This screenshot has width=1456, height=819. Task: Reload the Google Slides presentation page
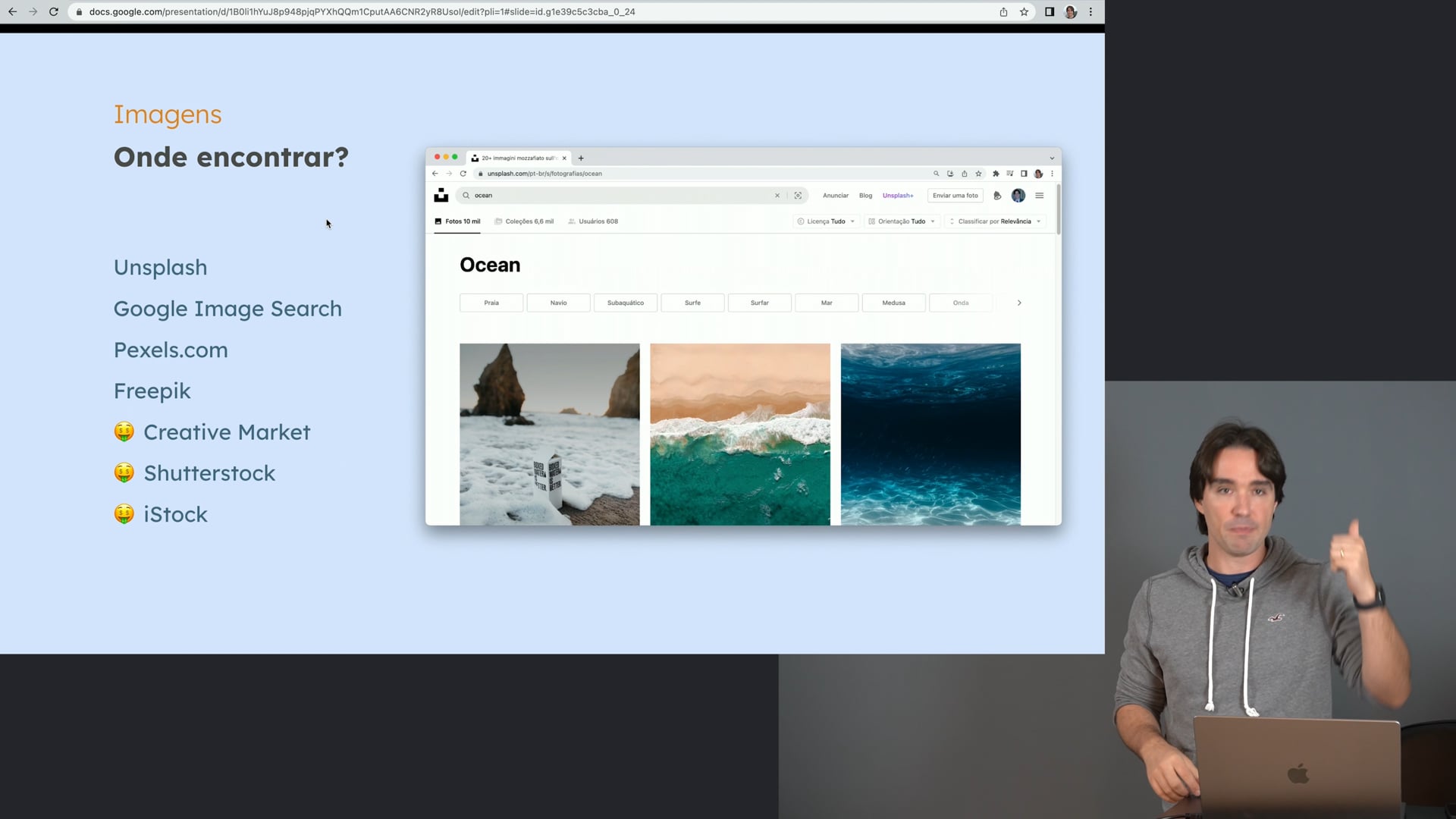54,12
